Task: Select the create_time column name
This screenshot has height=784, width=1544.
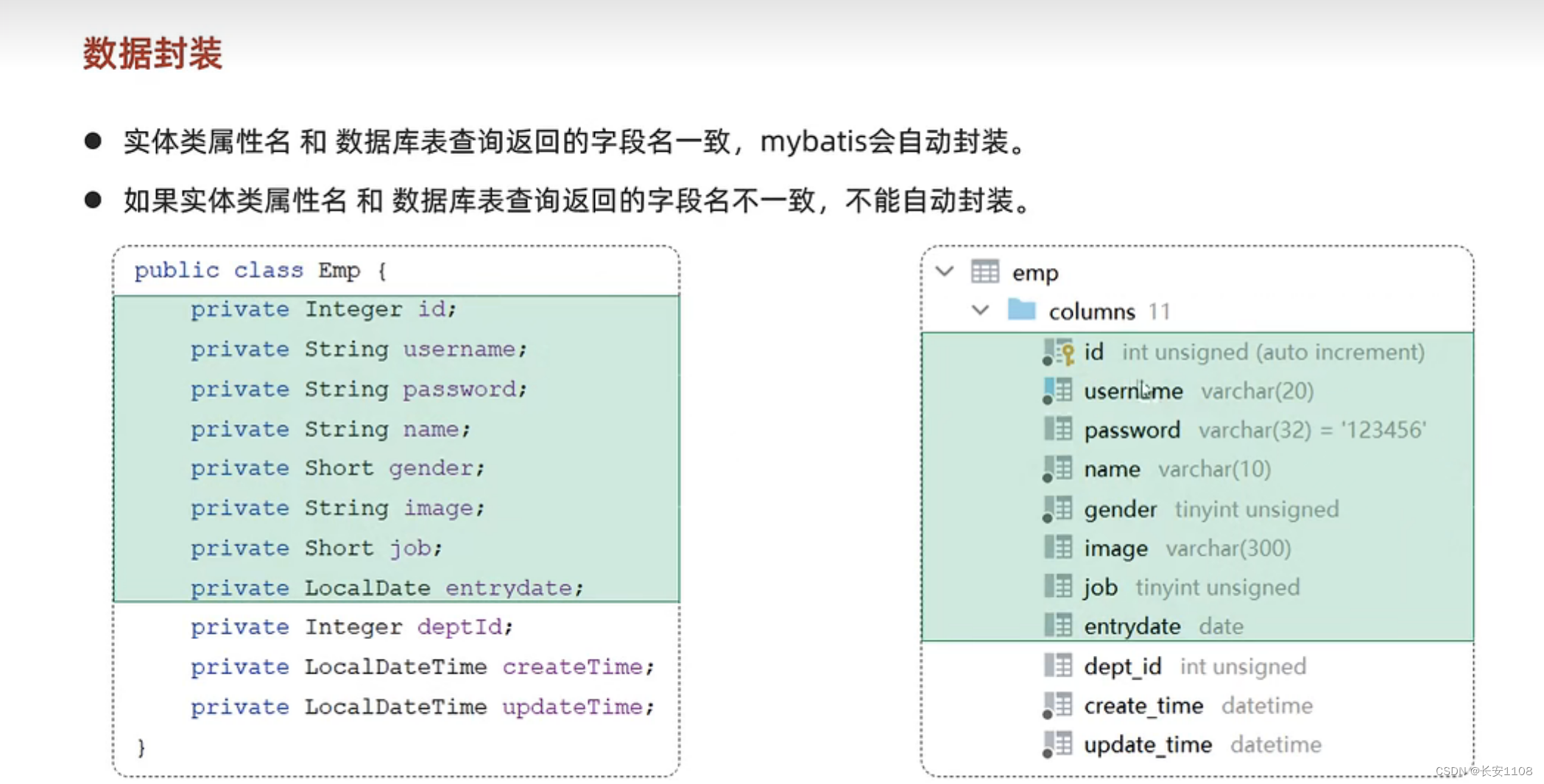Action: point(1143,706)
